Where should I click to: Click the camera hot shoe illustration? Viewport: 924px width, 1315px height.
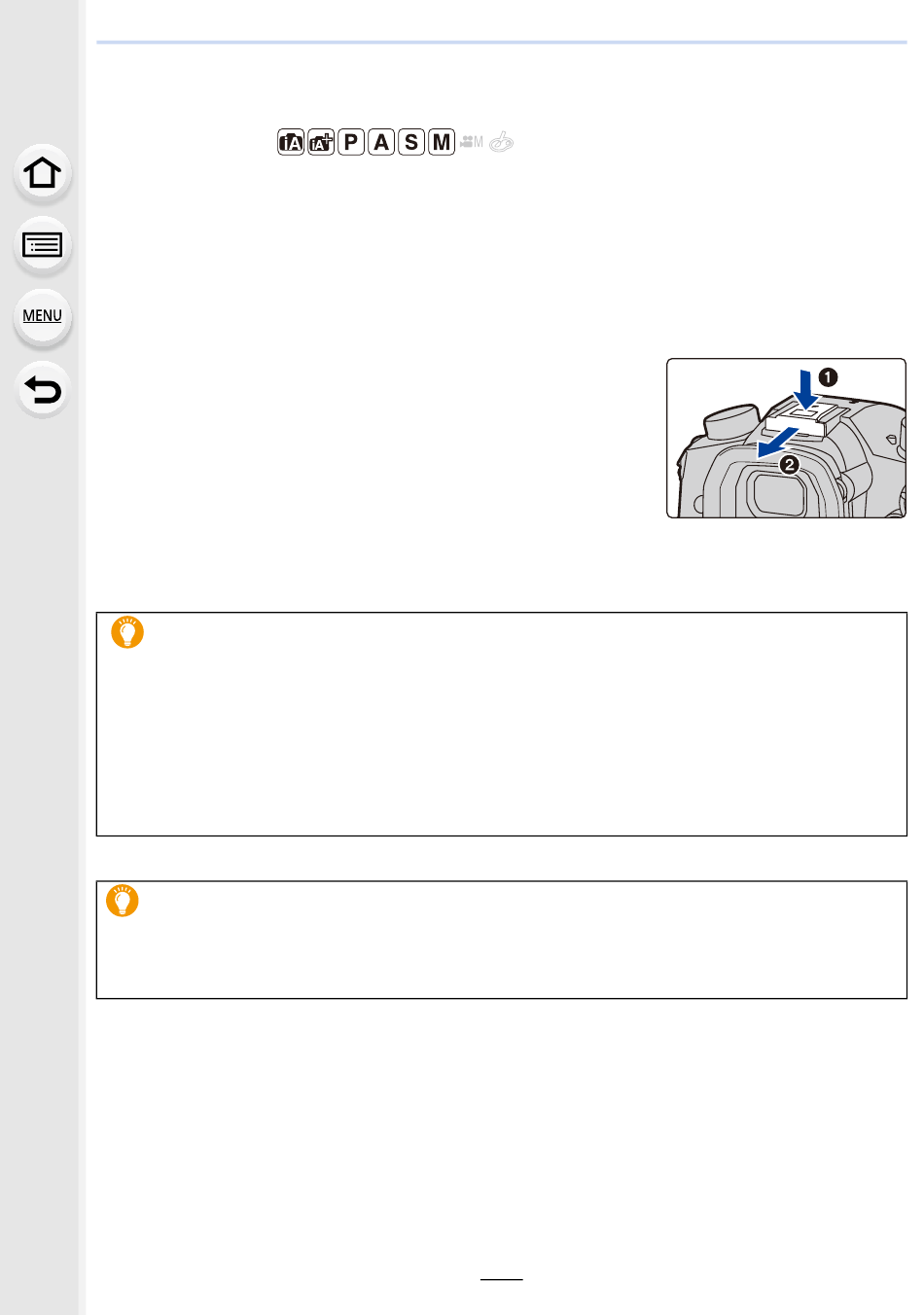click(786, 438)
